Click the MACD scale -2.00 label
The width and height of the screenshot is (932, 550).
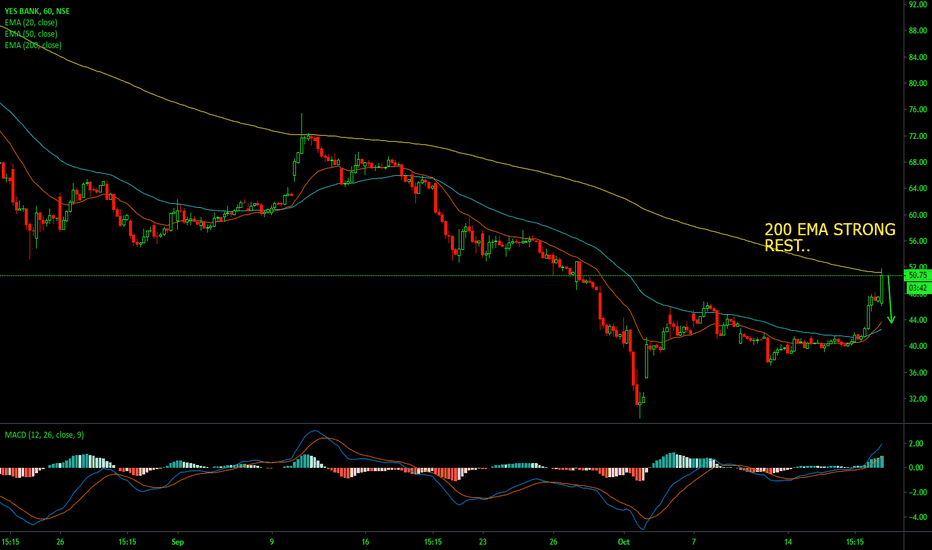pos(915,492)
